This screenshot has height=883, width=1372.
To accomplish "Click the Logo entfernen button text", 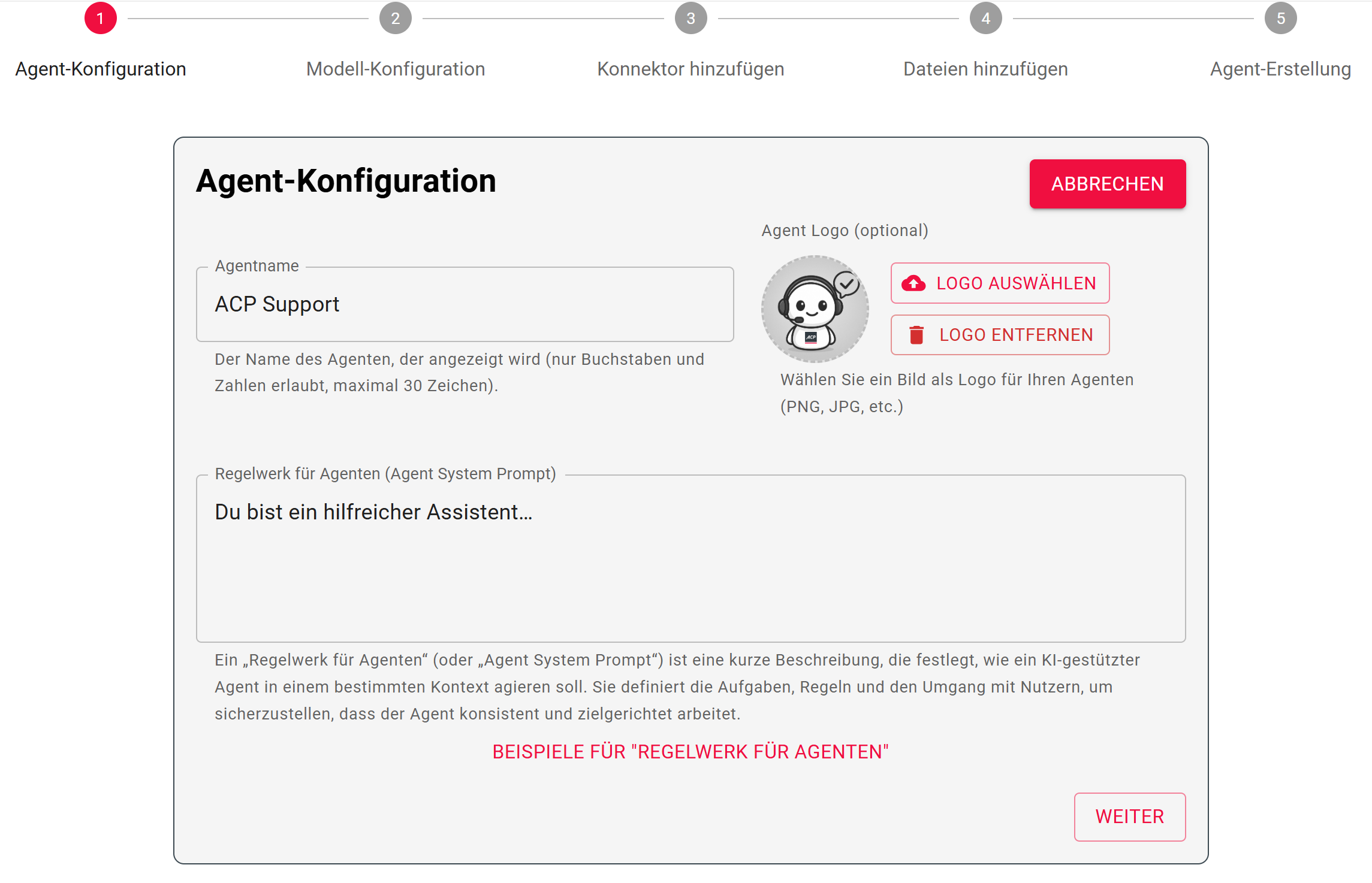I will click(1016, 335).
